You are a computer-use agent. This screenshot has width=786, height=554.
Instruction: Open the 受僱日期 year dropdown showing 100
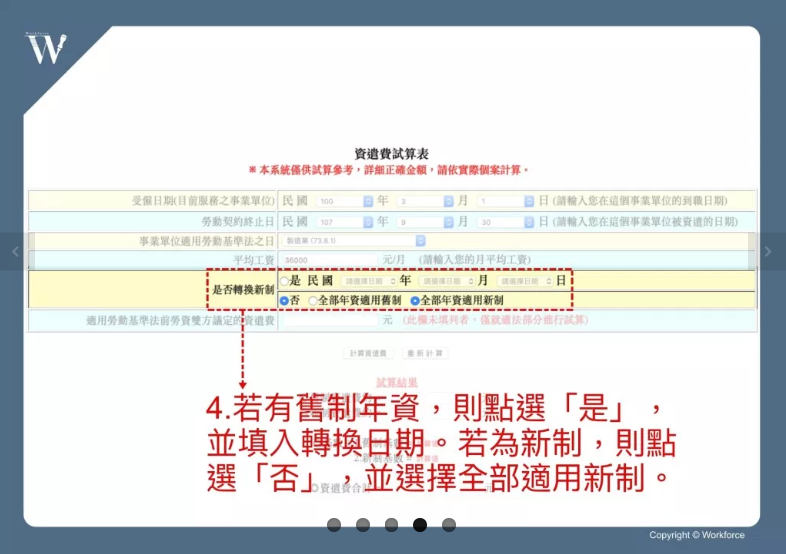point(345,201)
